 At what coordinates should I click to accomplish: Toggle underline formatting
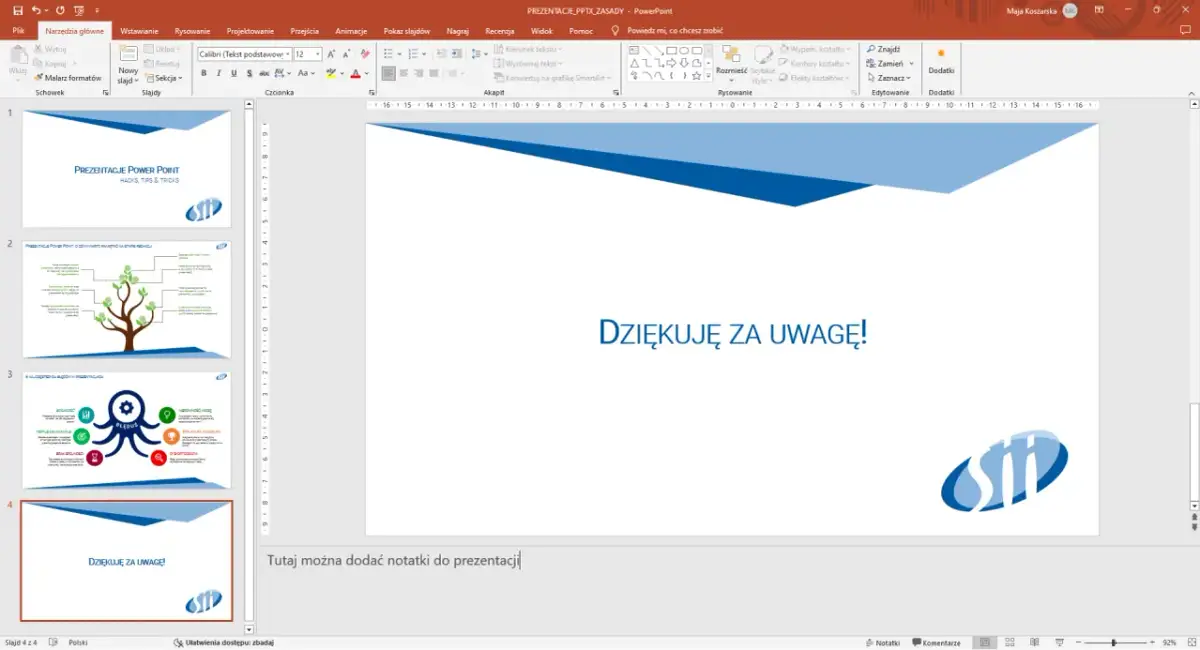(232, 73)
